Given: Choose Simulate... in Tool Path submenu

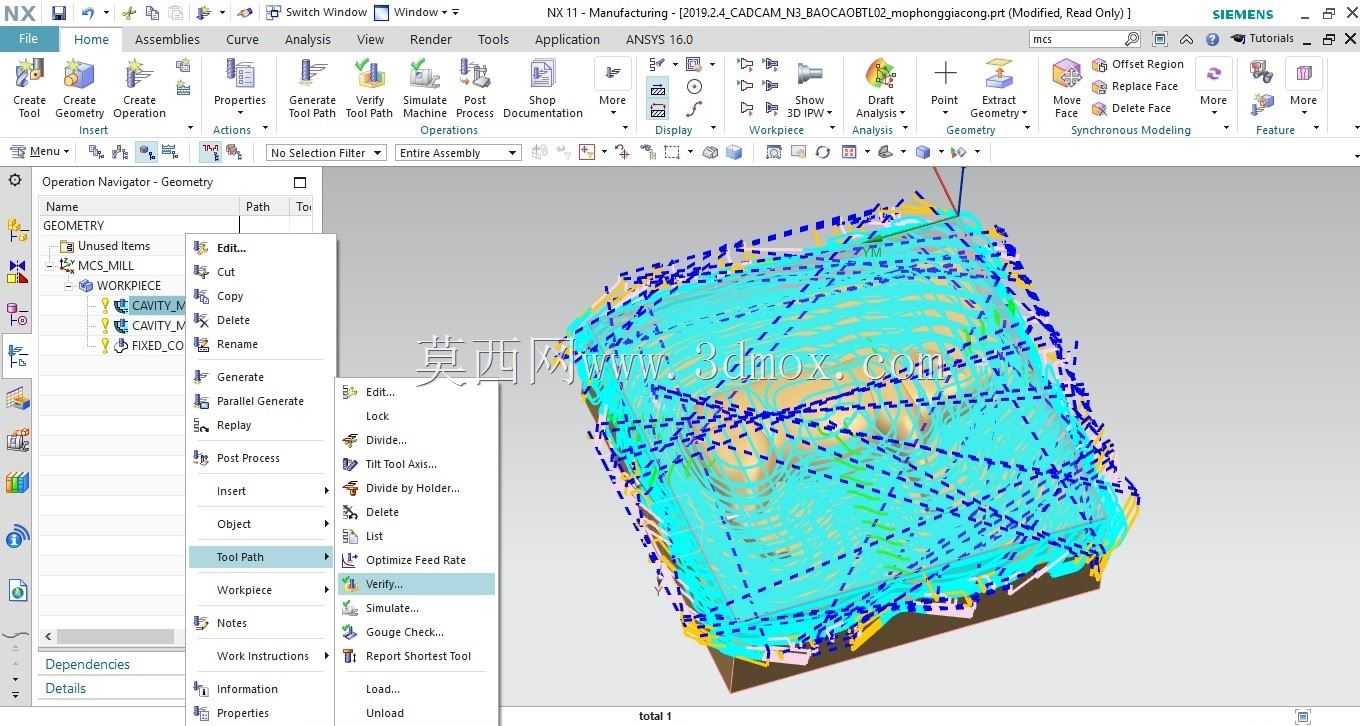Looking at the screenshot, I should click(x=416, y=608).
